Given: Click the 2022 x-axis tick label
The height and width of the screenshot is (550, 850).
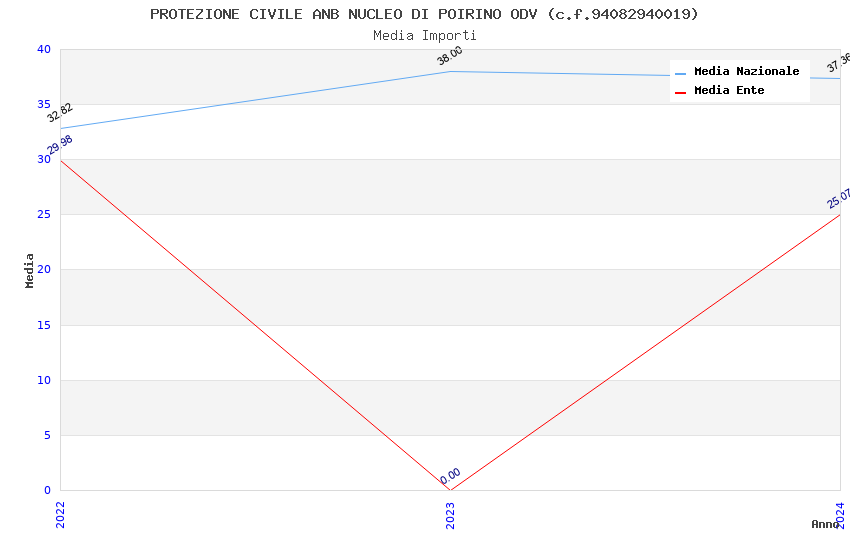Looking at the screenshot, I should pos(60,514).
